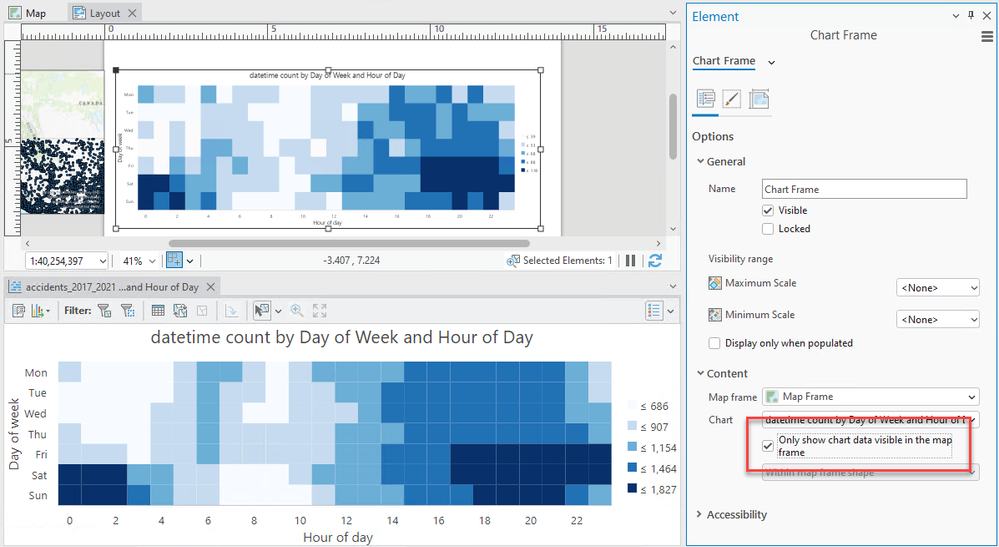Open the Minimum Scale dropdown
This screenshot has width=999, height=547.
click(x=938, y=319)
